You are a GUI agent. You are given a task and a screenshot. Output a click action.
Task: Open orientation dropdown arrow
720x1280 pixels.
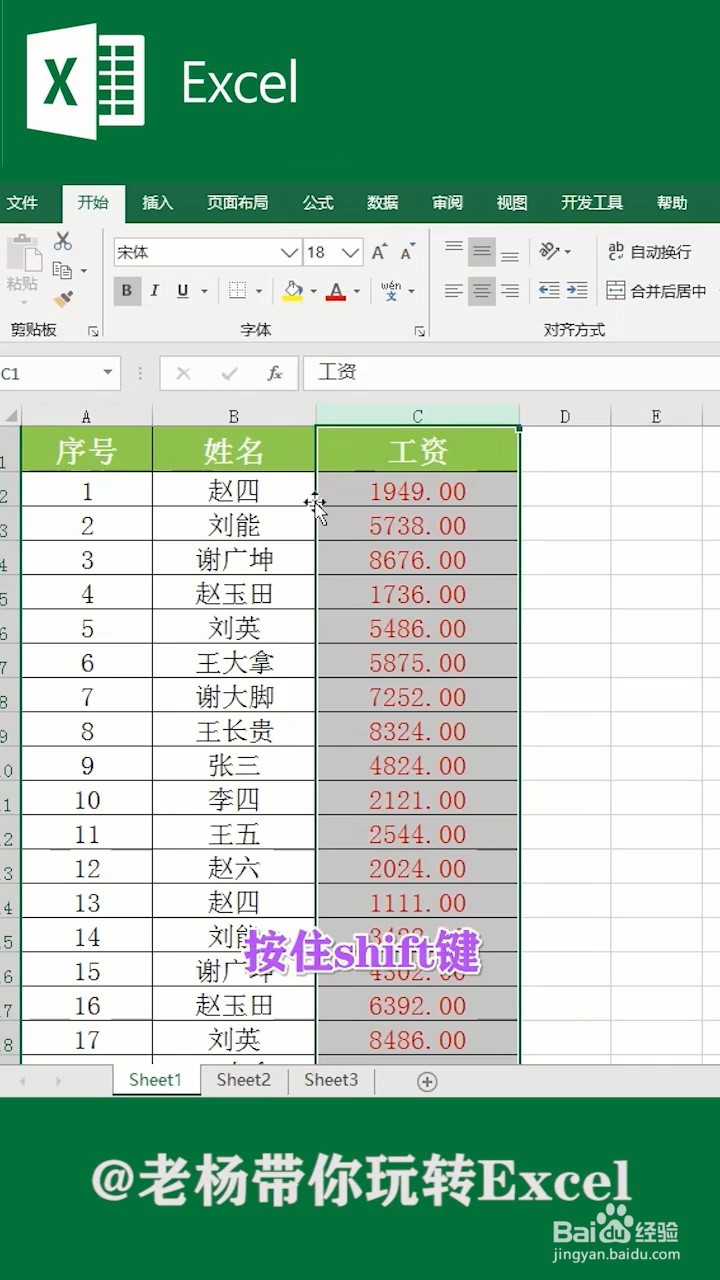coord(568,252)
